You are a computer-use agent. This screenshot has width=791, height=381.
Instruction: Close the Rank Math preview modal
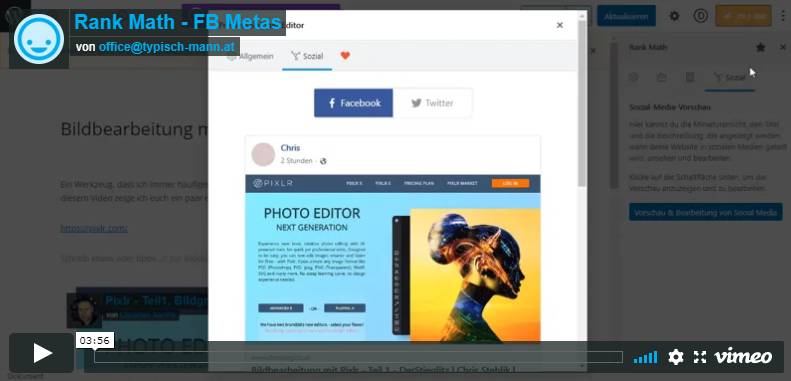pyautogui.click(x=559, y=25)
